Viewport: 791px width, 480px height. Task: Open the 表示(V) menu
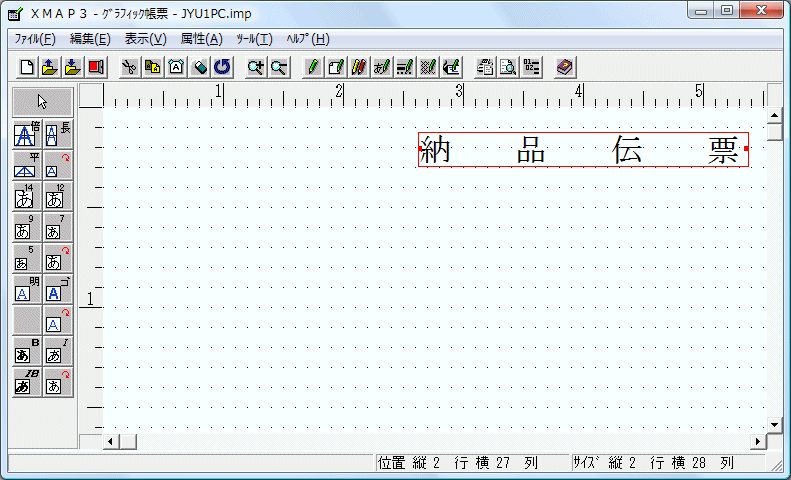(x=146, y=39)
